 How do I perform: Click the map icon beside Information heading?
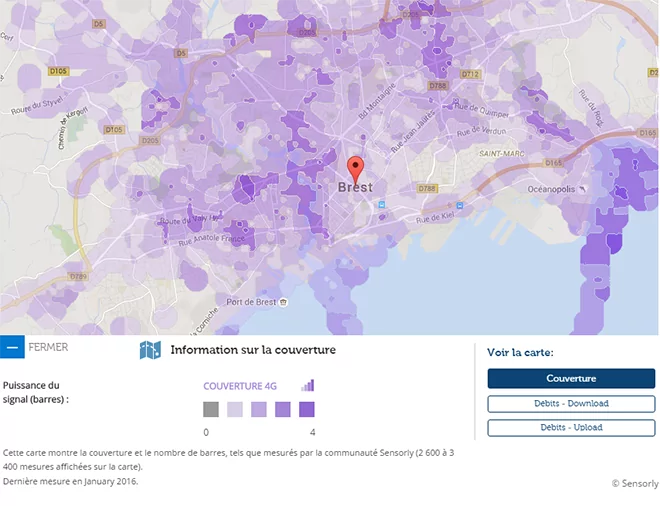point(150,350)
